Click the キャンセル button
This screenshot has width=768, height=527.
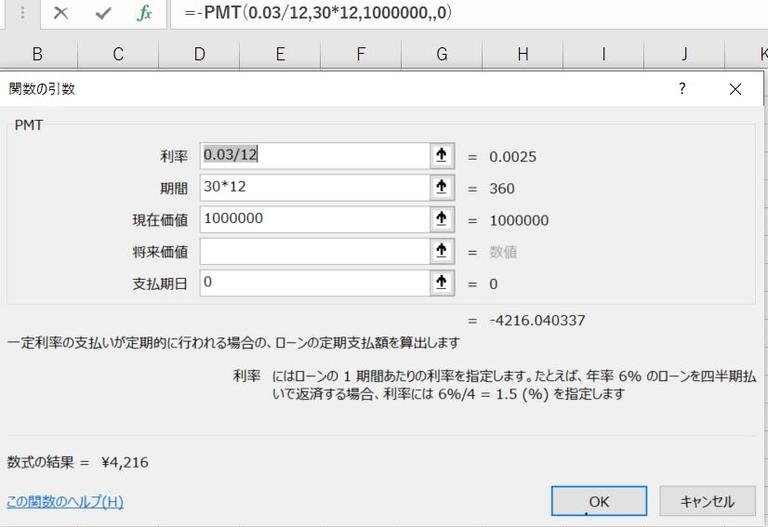click(x=707, y=501)
